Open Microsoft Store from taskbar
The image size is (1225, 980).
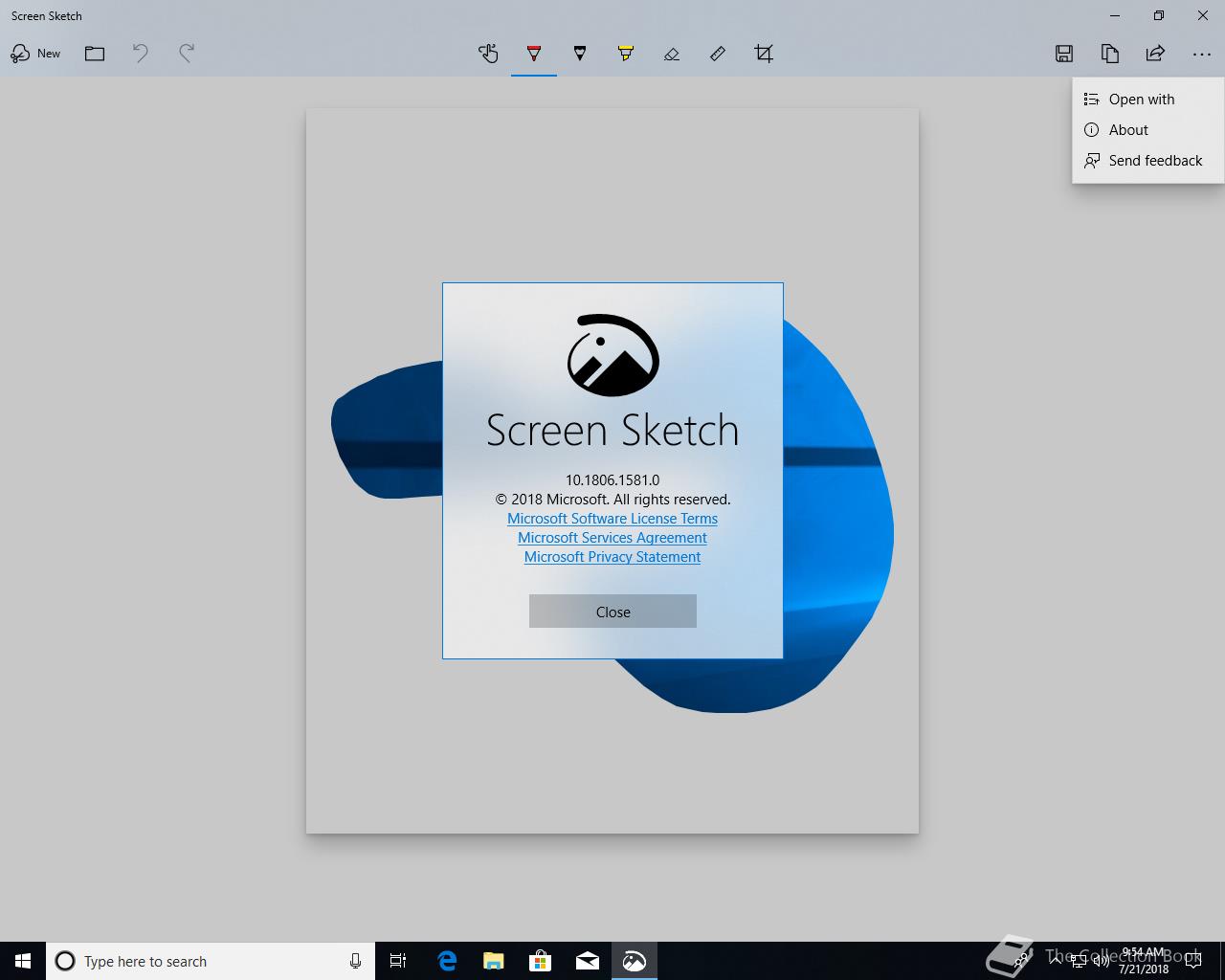coord(540,961)
